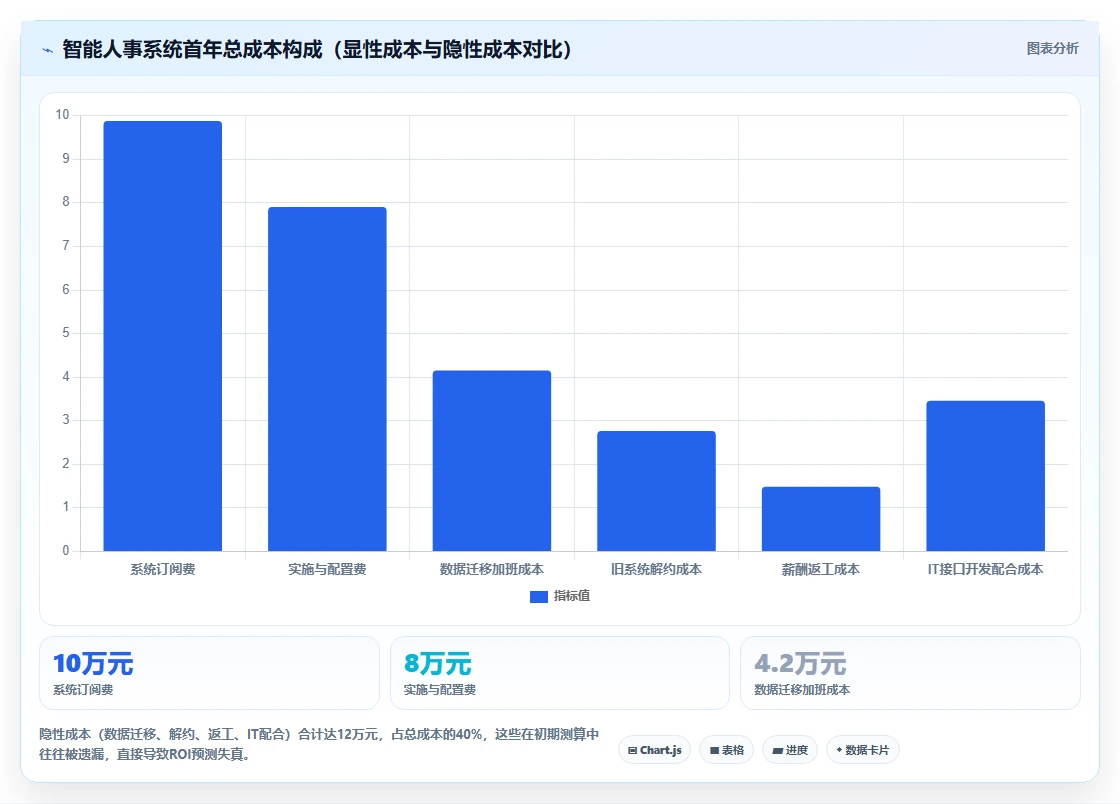This screenshot has width=1120, height=804.
Task: Click the 指标值 legend label
Action: pos(571,596)
